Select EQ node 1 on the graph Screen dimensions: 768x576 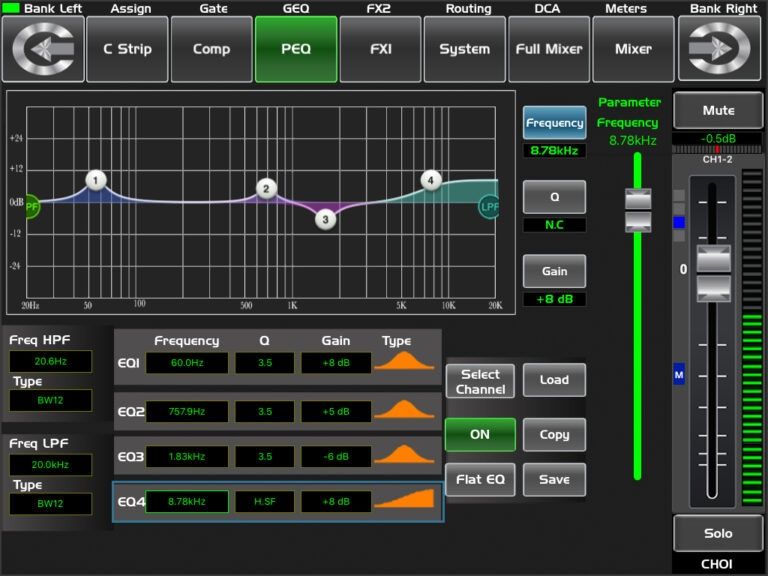(96, 180)
